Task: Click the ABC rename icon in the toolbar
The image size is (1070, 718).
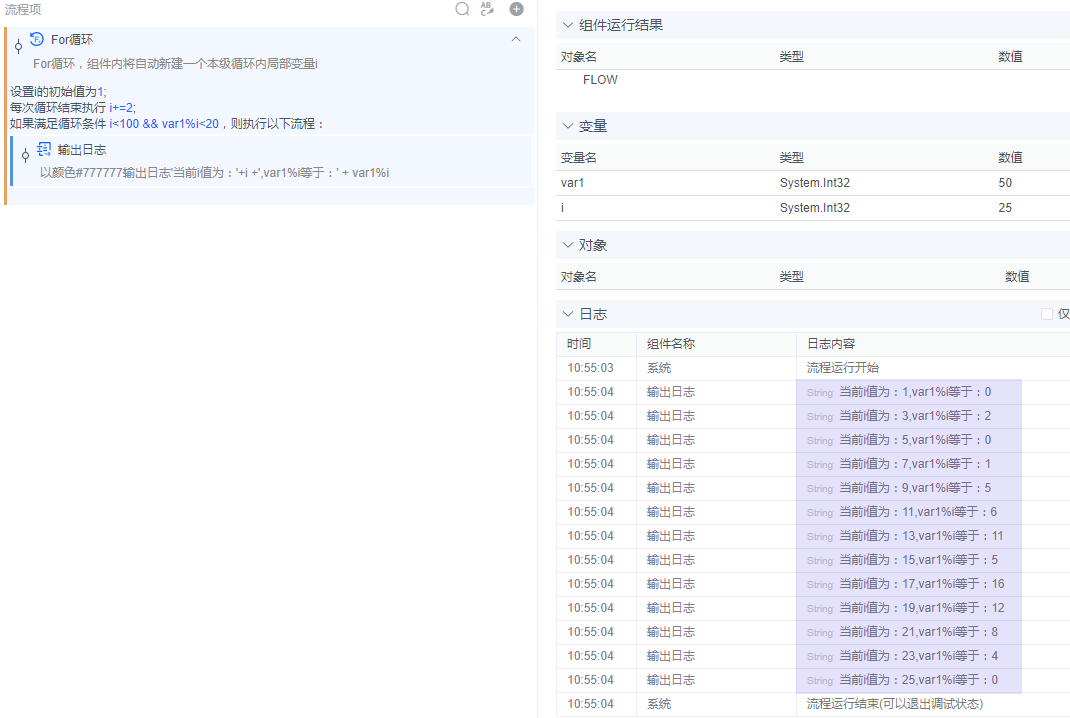Action: pyautogui.click(x=487, y=9)
